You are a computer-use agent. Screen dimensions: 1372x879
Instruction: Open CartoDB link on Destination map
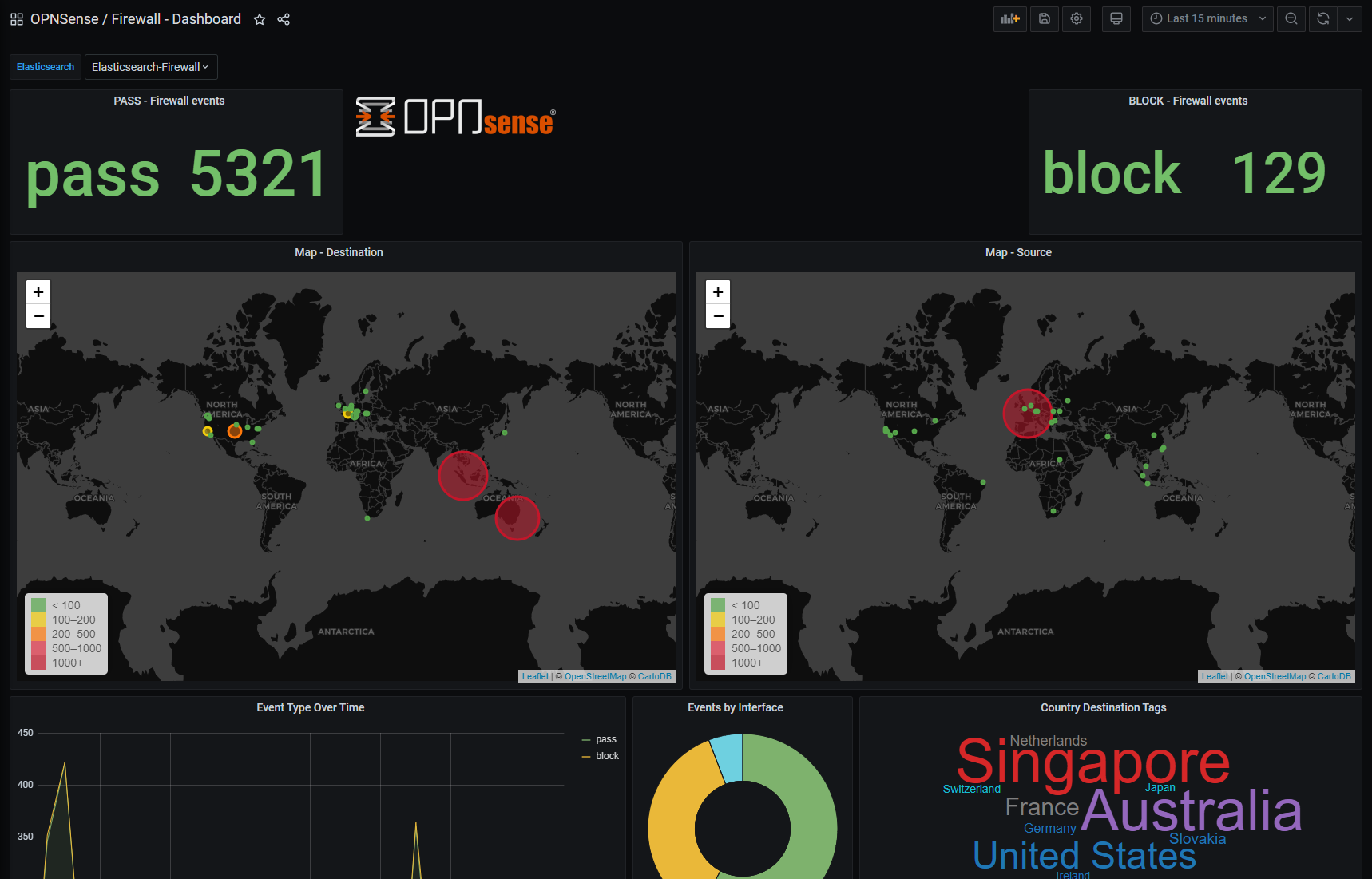coord(655,676)
